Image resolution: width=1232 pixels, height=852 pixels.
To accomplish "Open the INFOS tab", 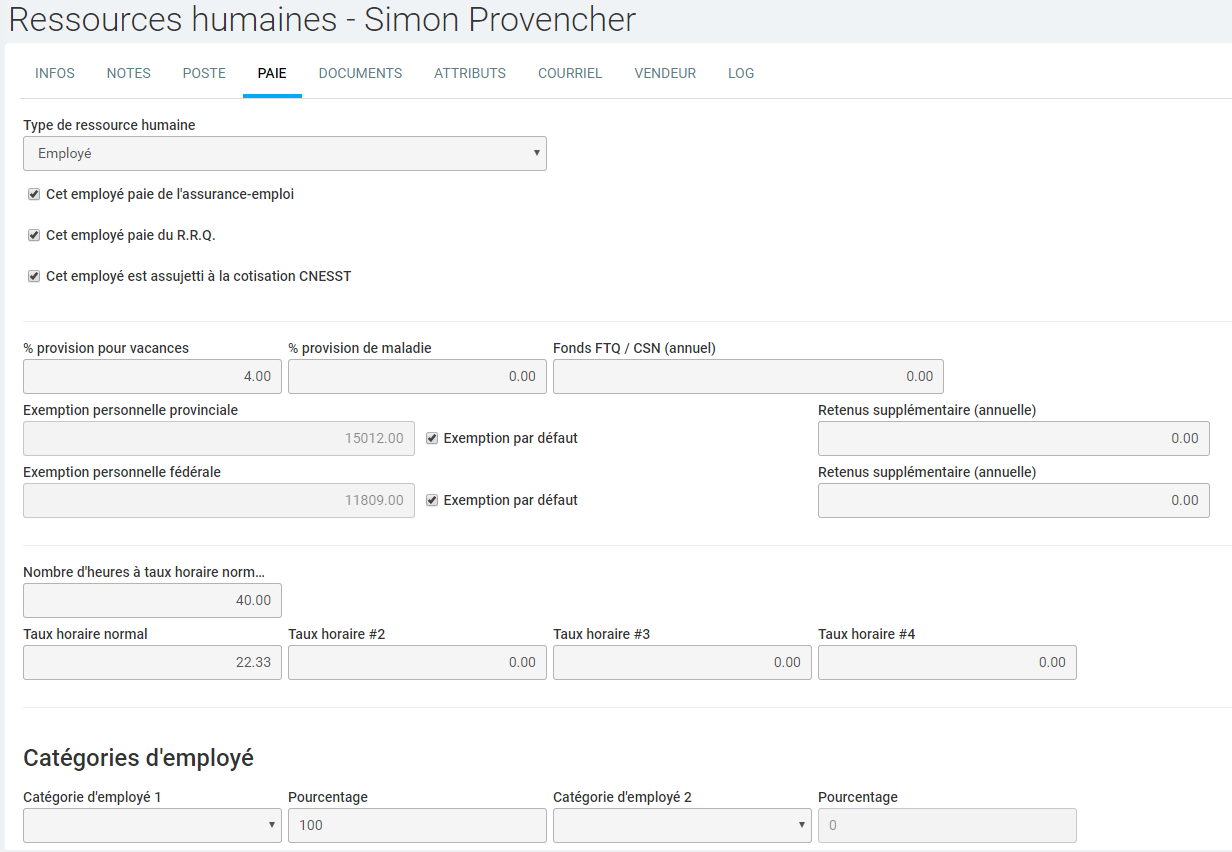I will [x=55, y=73].
